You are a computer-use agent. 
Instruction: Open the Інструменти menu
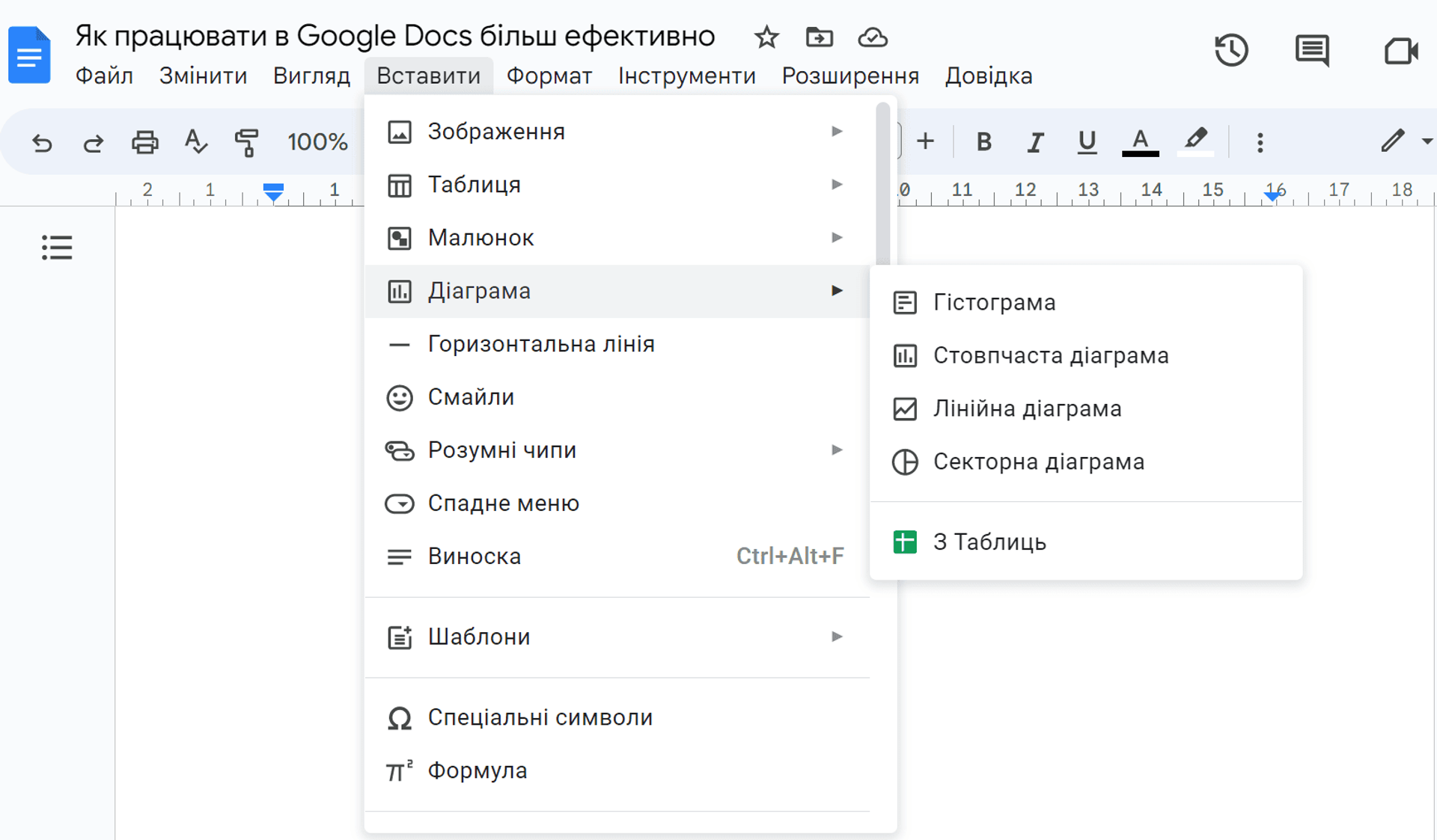pyautogui.click(x=686, y=76)
